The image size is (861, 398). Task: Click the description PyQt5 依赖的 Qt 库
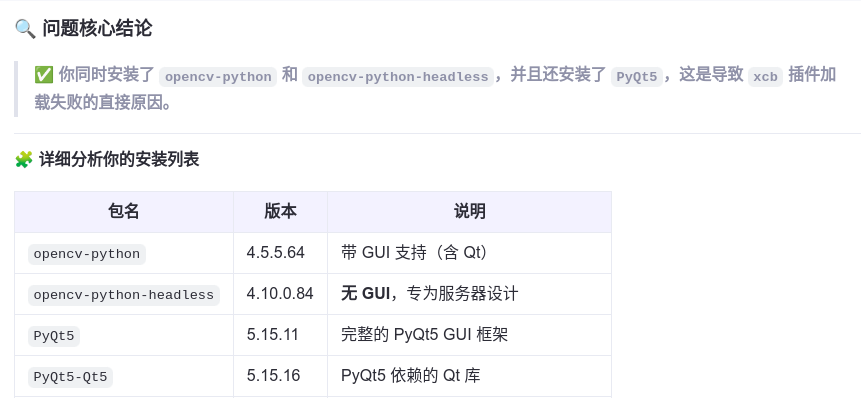point(411,375)
